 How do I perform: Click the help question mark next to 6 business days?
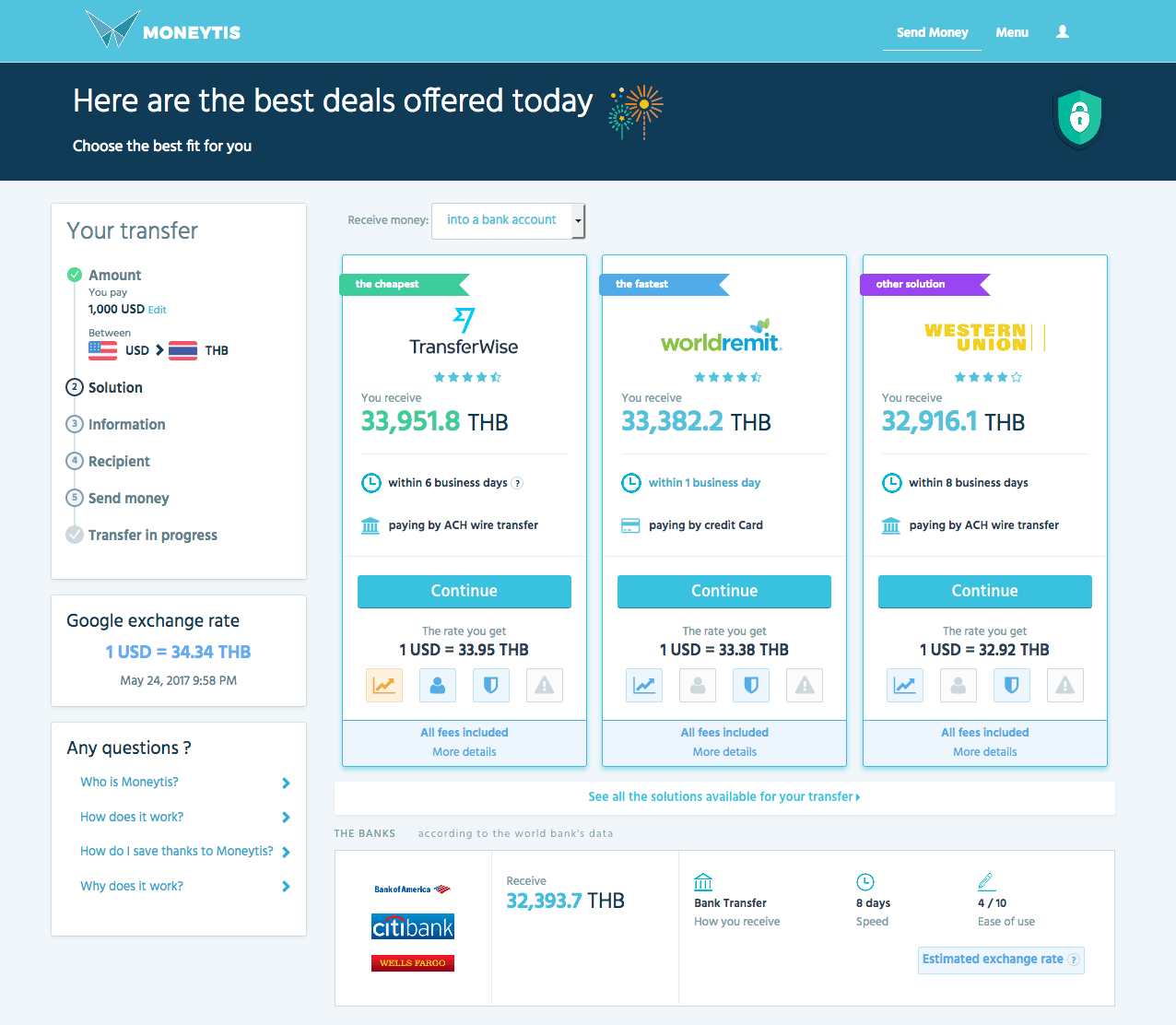point(518,483)
